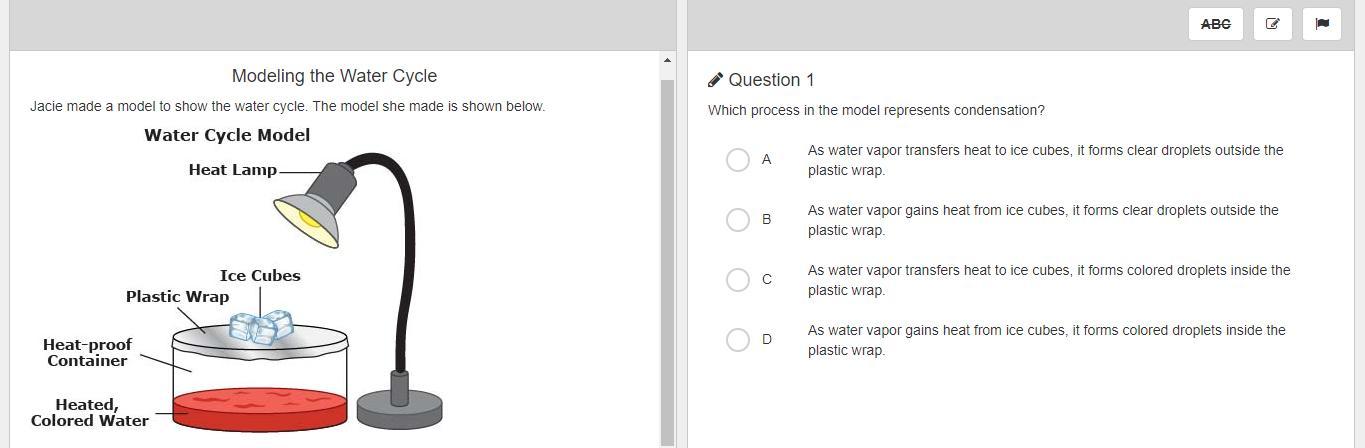Pick radio button for option C
The width and height of the screenshot is (1365, 448).
click(x=738, y=280)
